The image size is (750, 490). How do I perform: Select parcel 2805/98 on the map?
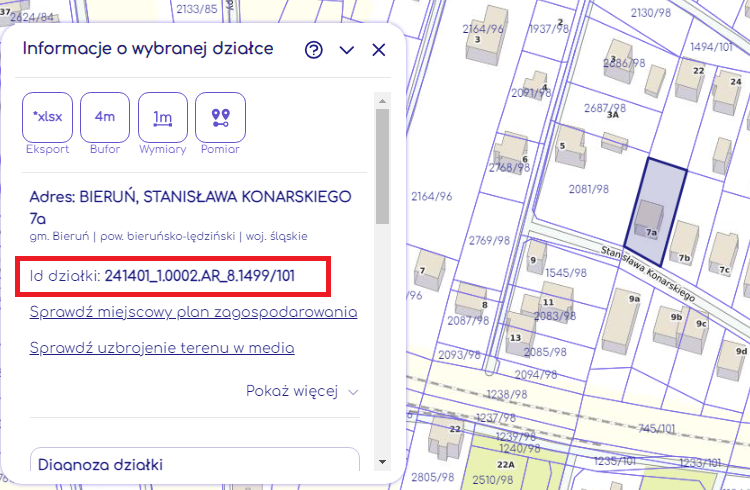coord(432,477)
